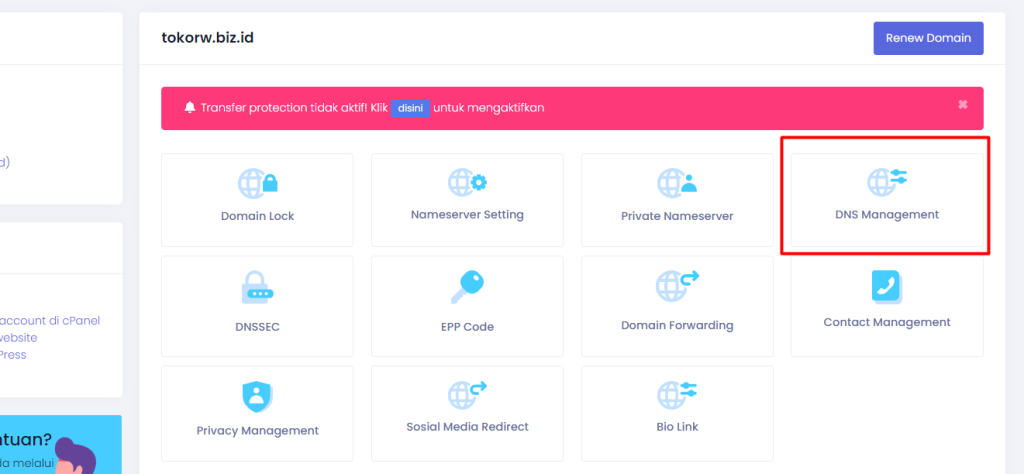
Task: Select the Bio Link label
Action: click(677, 427)
